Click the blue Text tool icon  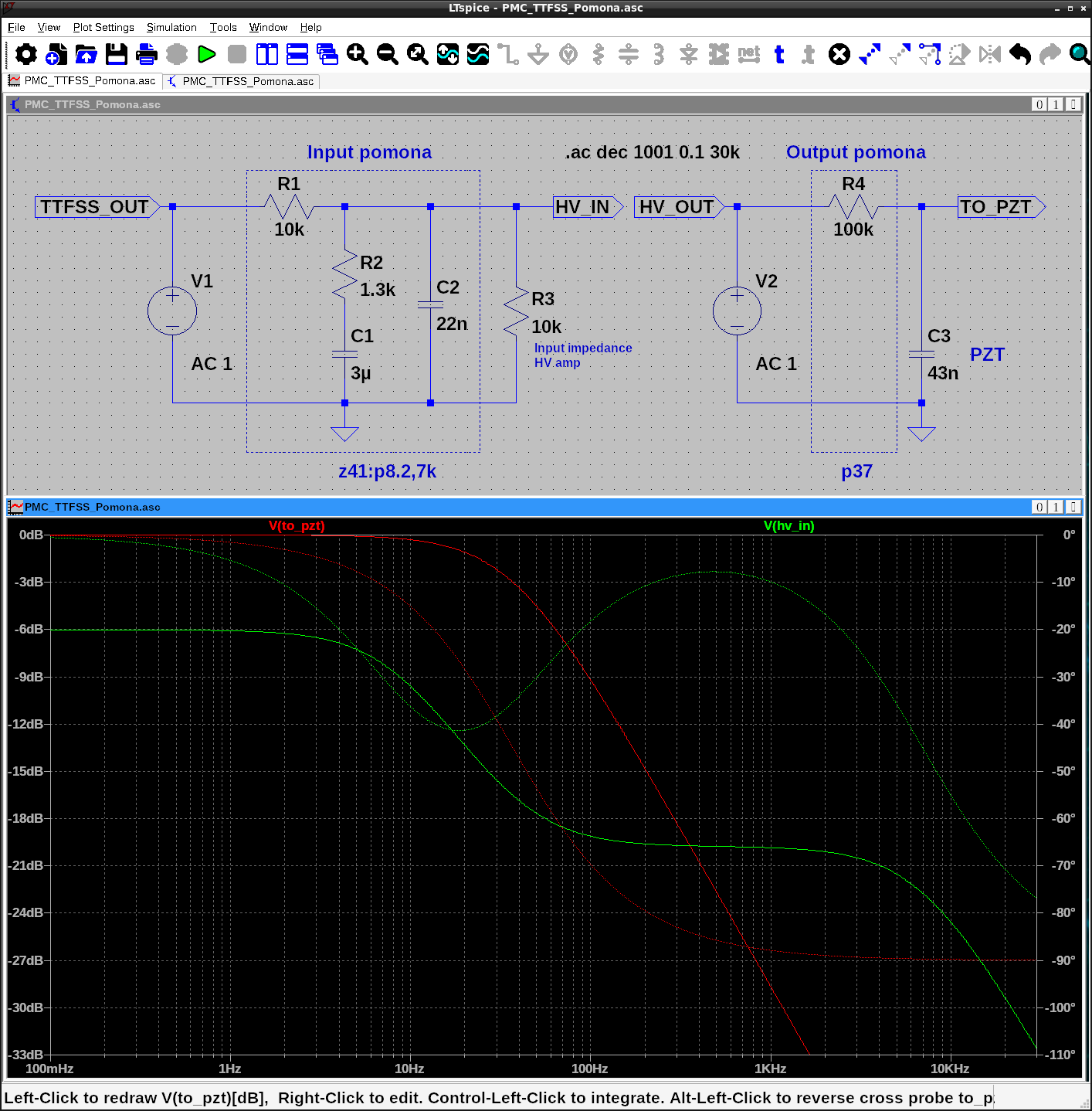click(x=779, y=54)
